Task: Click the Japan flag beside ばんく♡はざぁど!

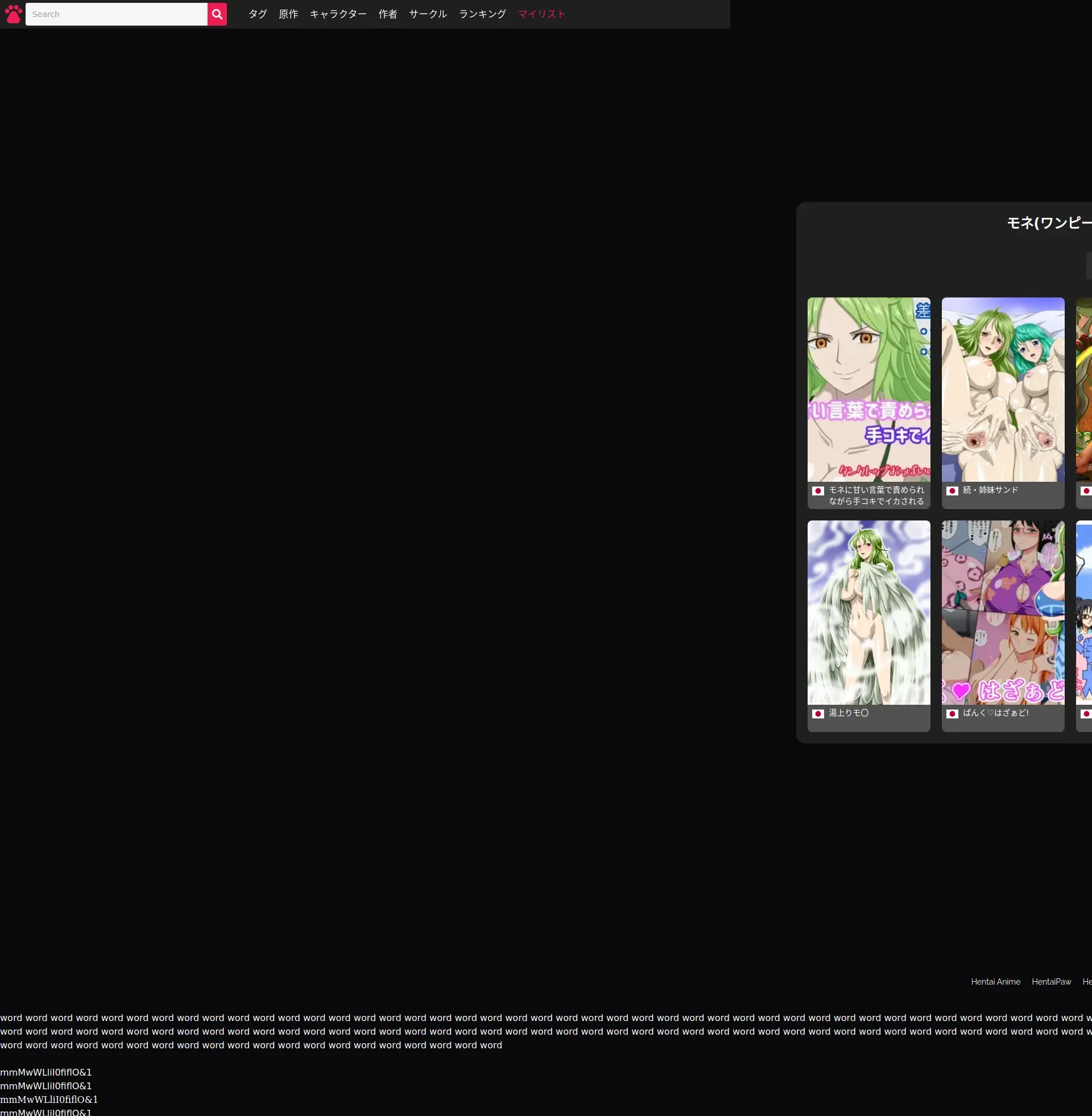Action: tap(952, 714)
